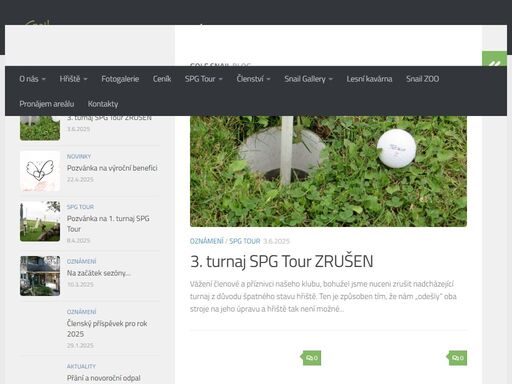The image size is (512, 384).
Task: Select OZNÁMENÍ label above Na začátek sezóny
Action: [82, 261]
